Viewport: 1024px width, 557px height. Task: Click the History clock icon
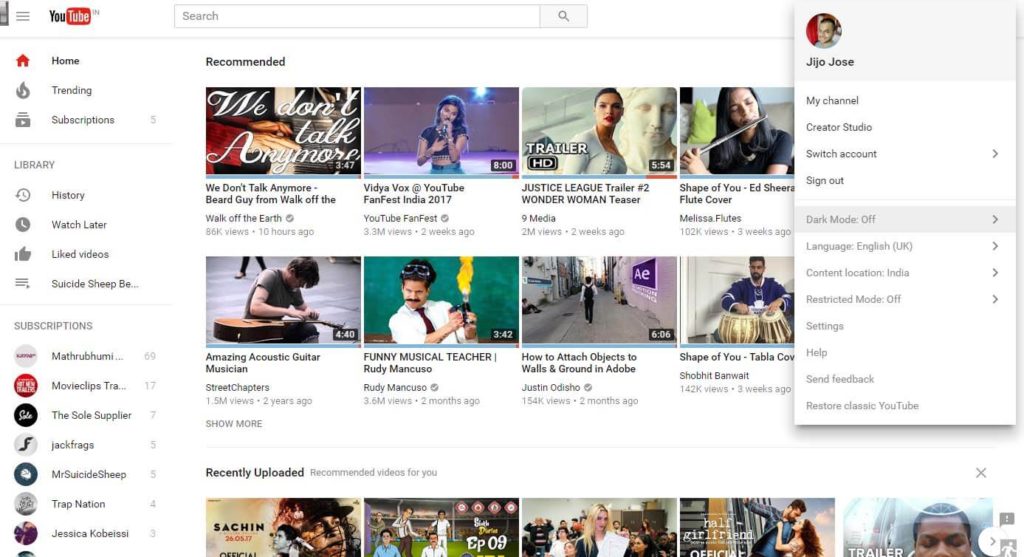pos(23,196)
